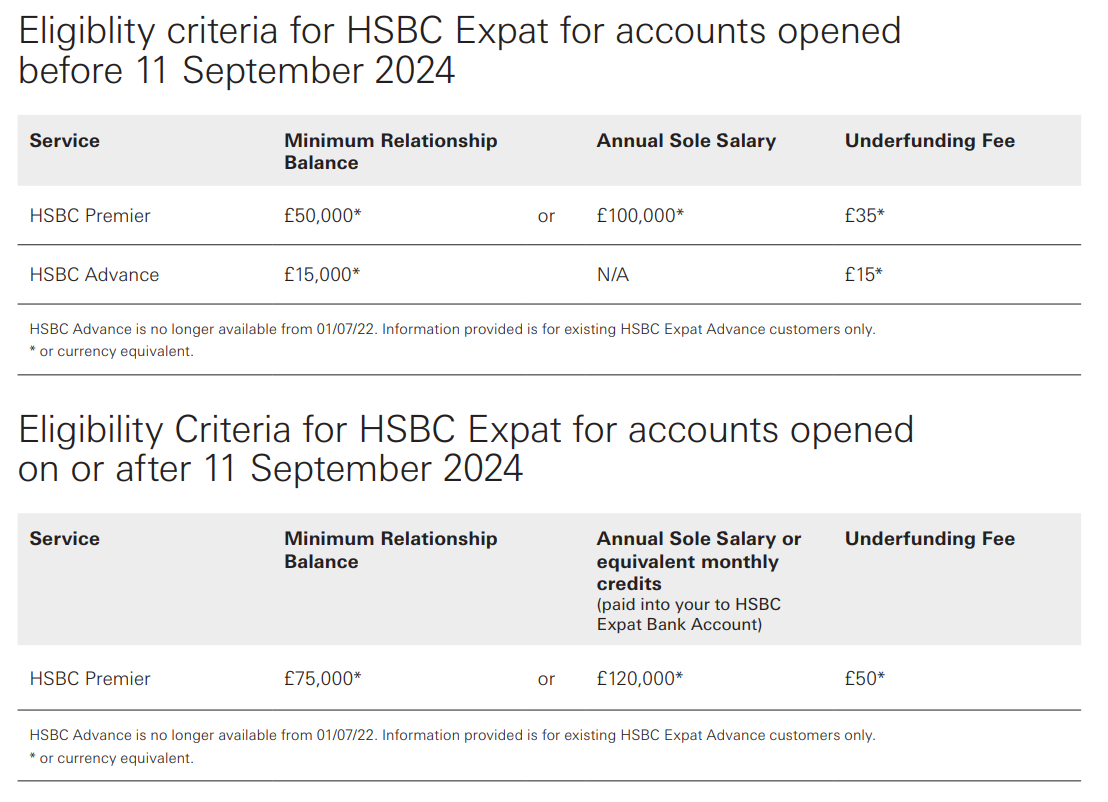The width and height of the screenshot is (1108, 802).
Task: Click the HSBC Premier label in the £50,000 row
Action: coord(90,215)
